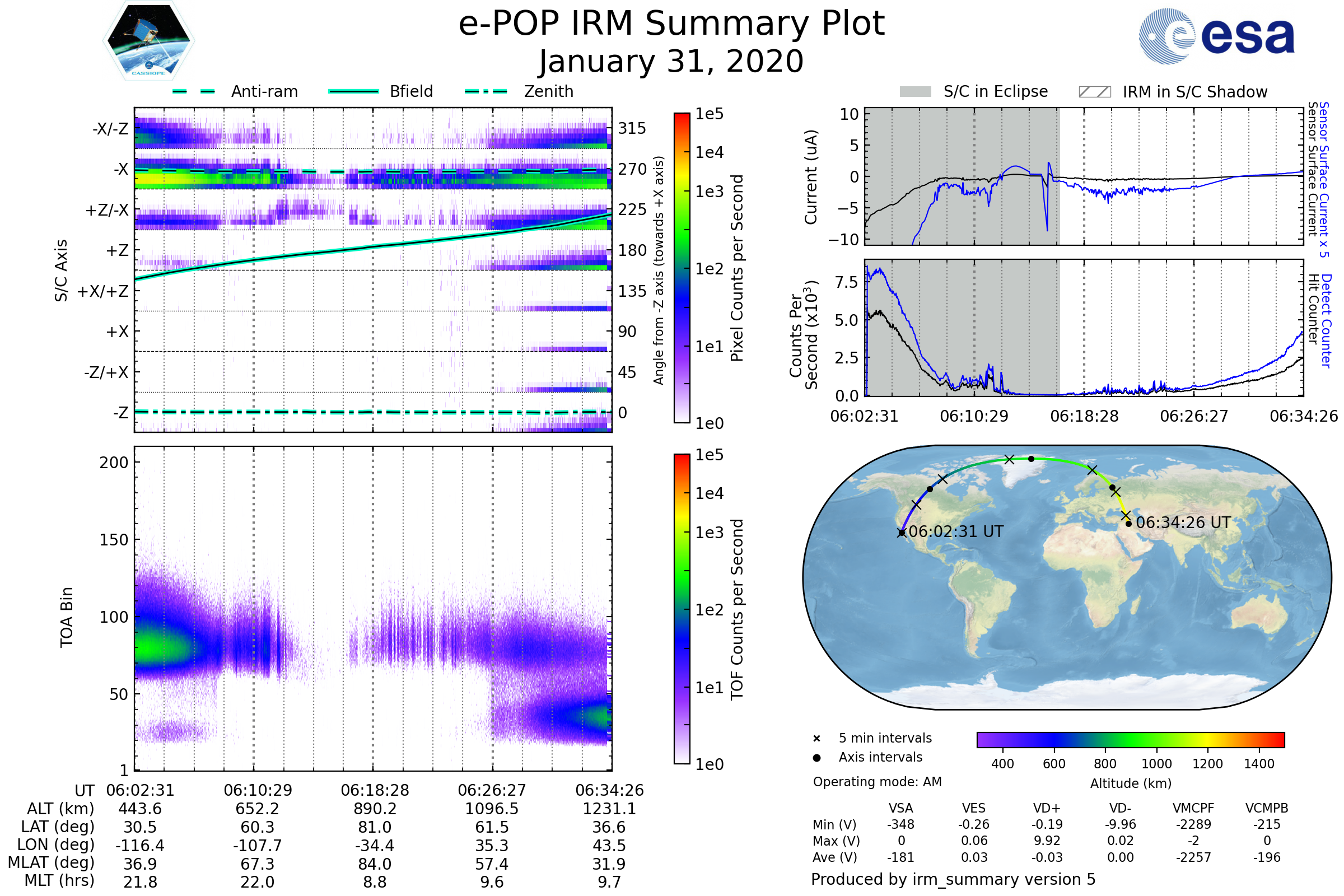This screenshot has width=1344, height=896.
Task: Click the ESA logo
Action: tap(1216, 35)
